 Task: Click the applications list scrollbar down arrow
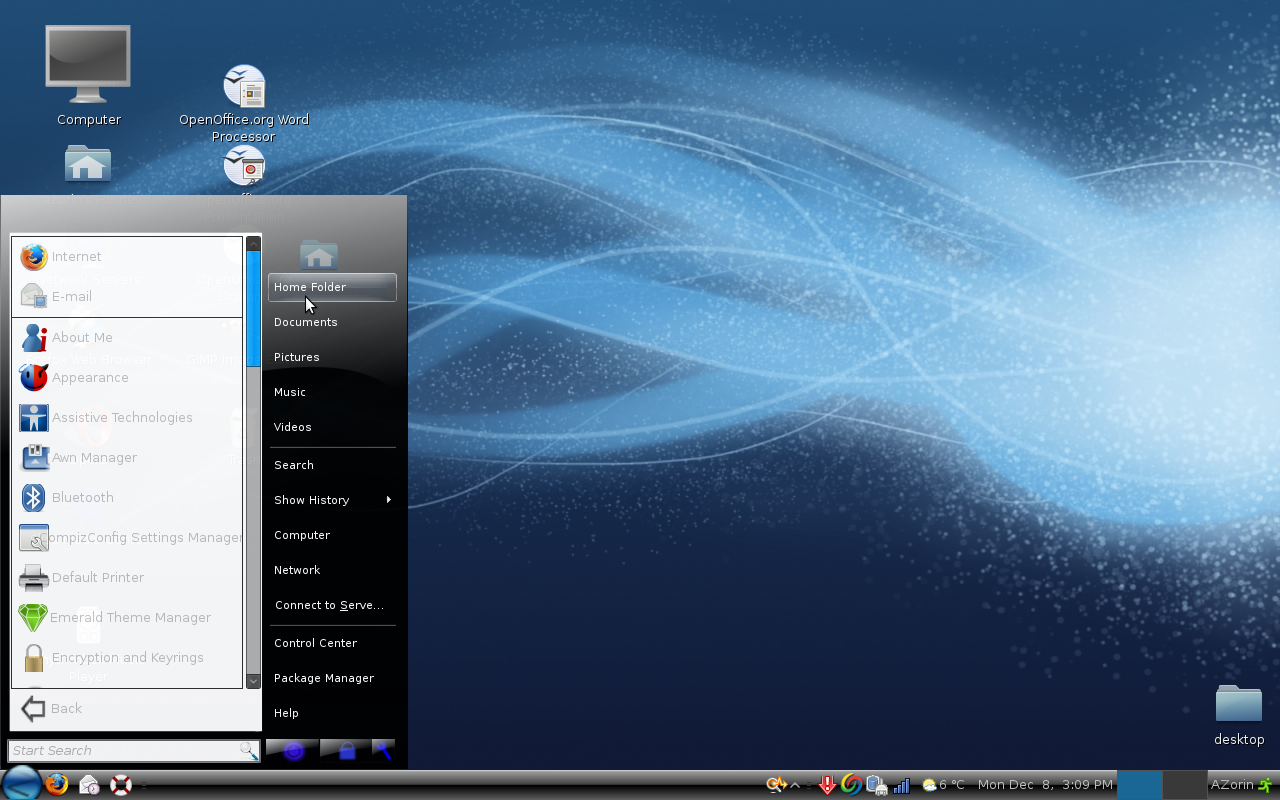253,680
